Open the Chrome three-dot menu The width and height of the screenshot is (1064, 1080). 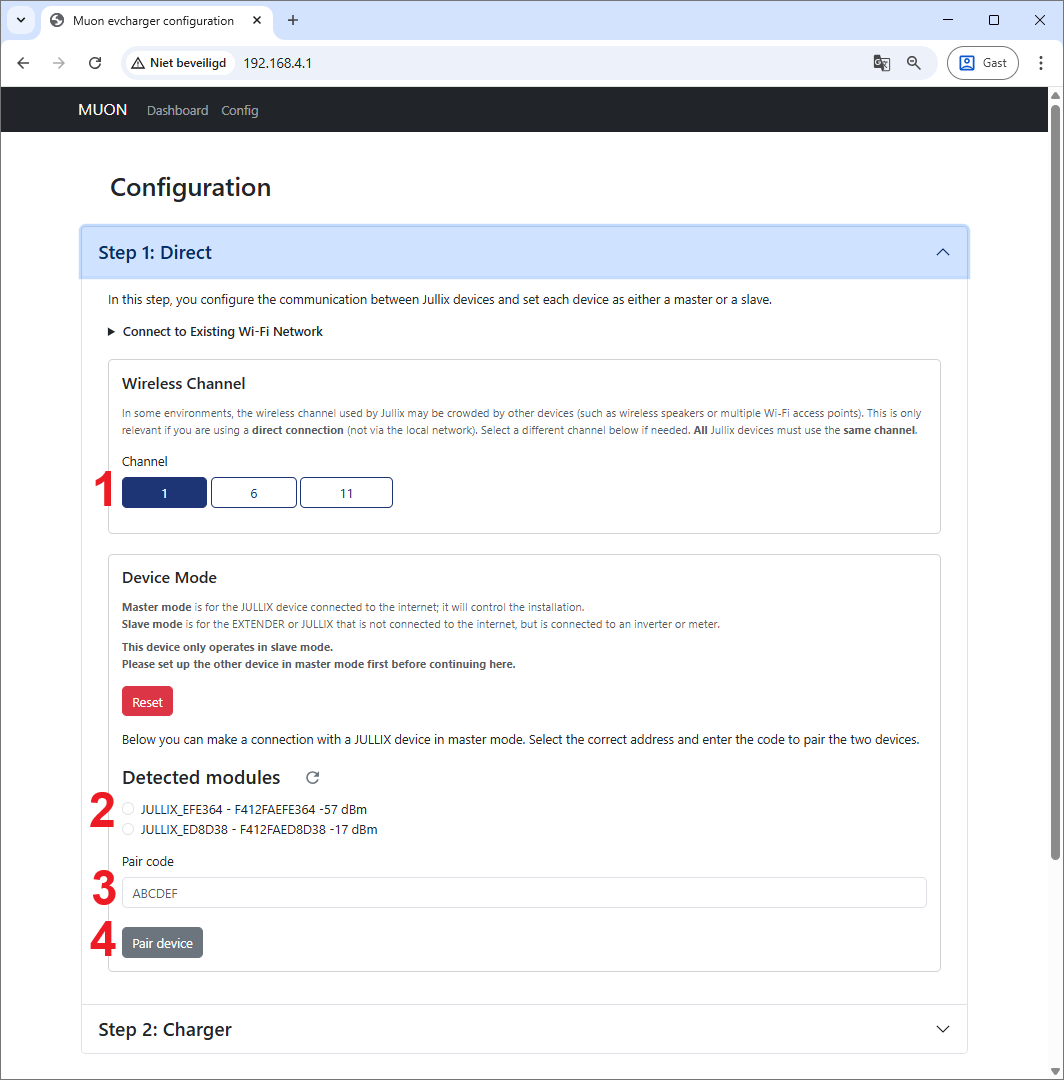[1041, 63]
